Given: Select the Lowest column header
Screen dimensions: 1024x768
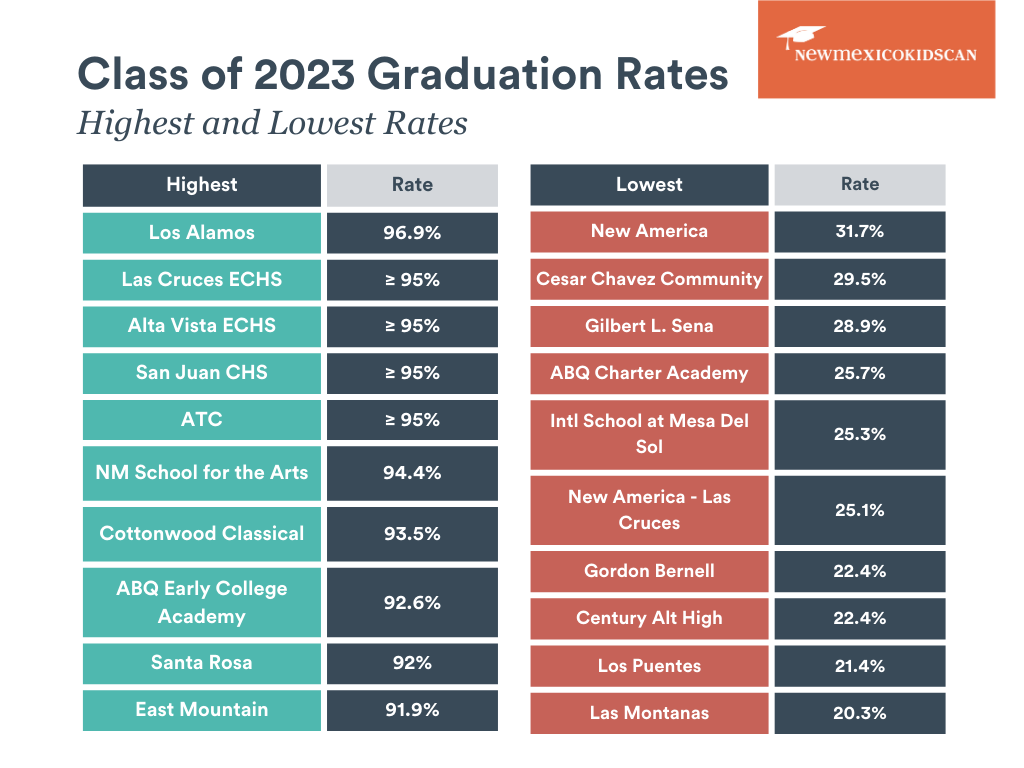Looking at the screenshot, I should 649,185.
